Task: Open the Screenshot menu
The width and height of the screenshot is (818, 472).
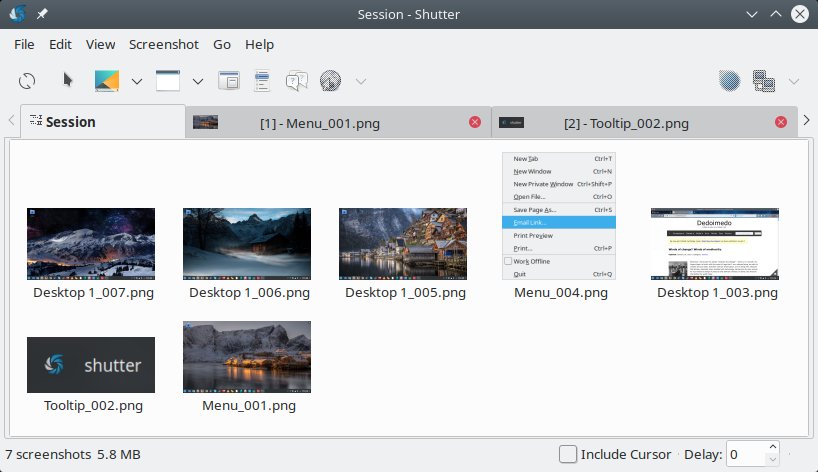Action: point(163,44)
